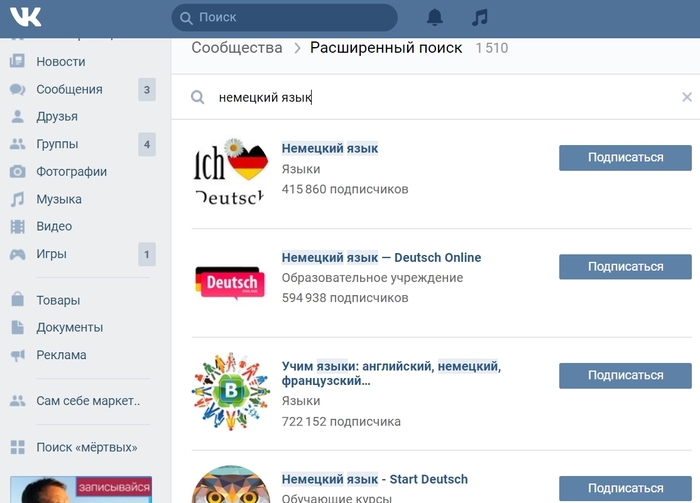Click the записывайся advertisement image
The width and height of the screenshot is (700, 503).
(81, 490)
